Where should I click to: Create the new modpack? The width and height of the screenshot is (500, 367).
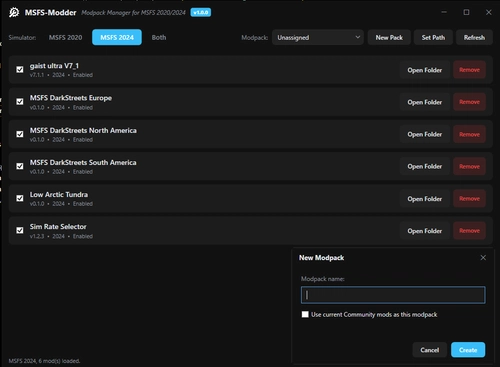click(468, 350)
